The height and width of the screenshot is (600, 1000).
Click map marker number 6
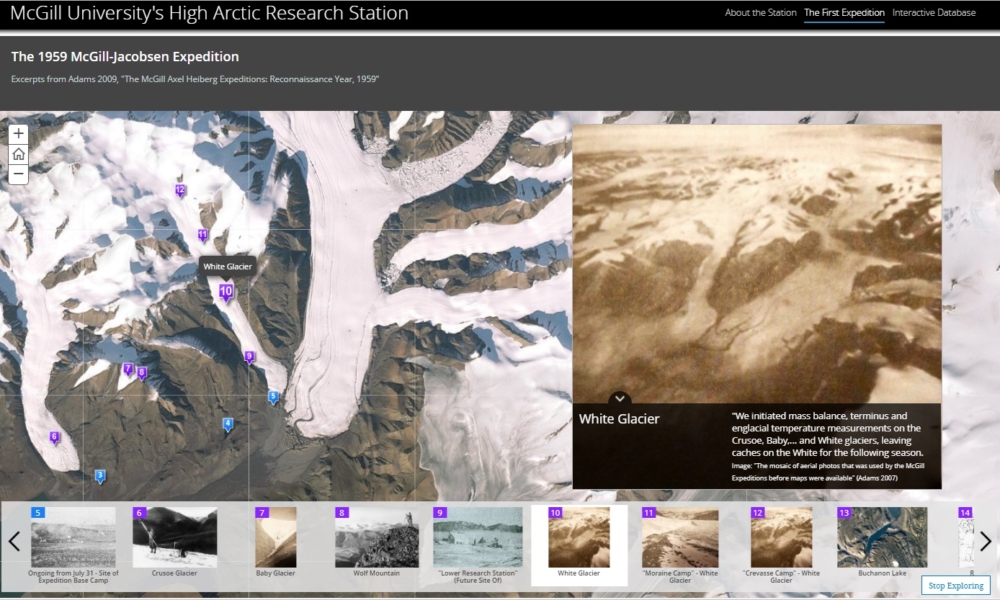[55, 437]
